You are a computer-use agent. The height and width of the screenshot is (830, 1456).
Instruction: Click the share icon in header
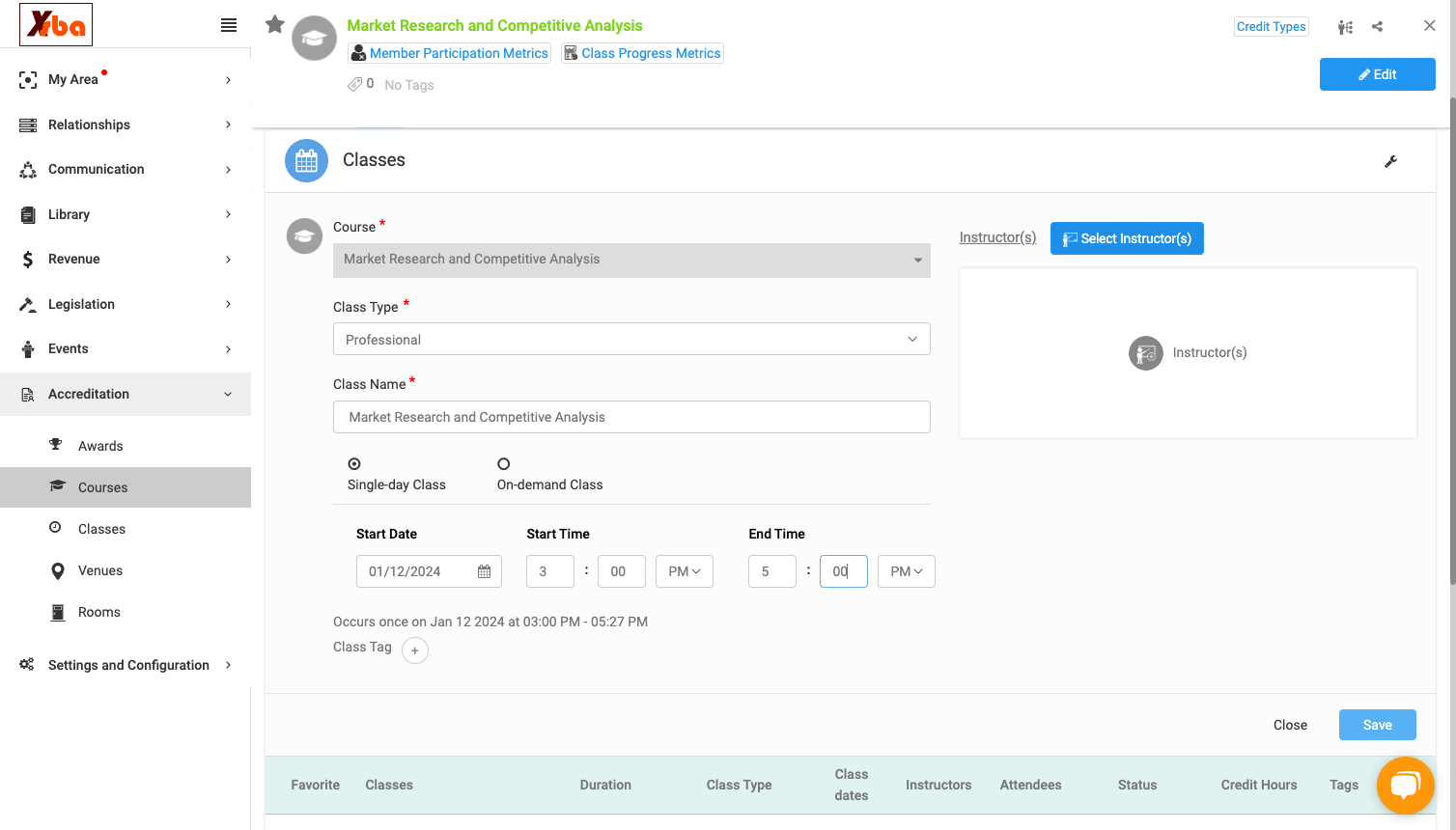tap(1378, 27)
